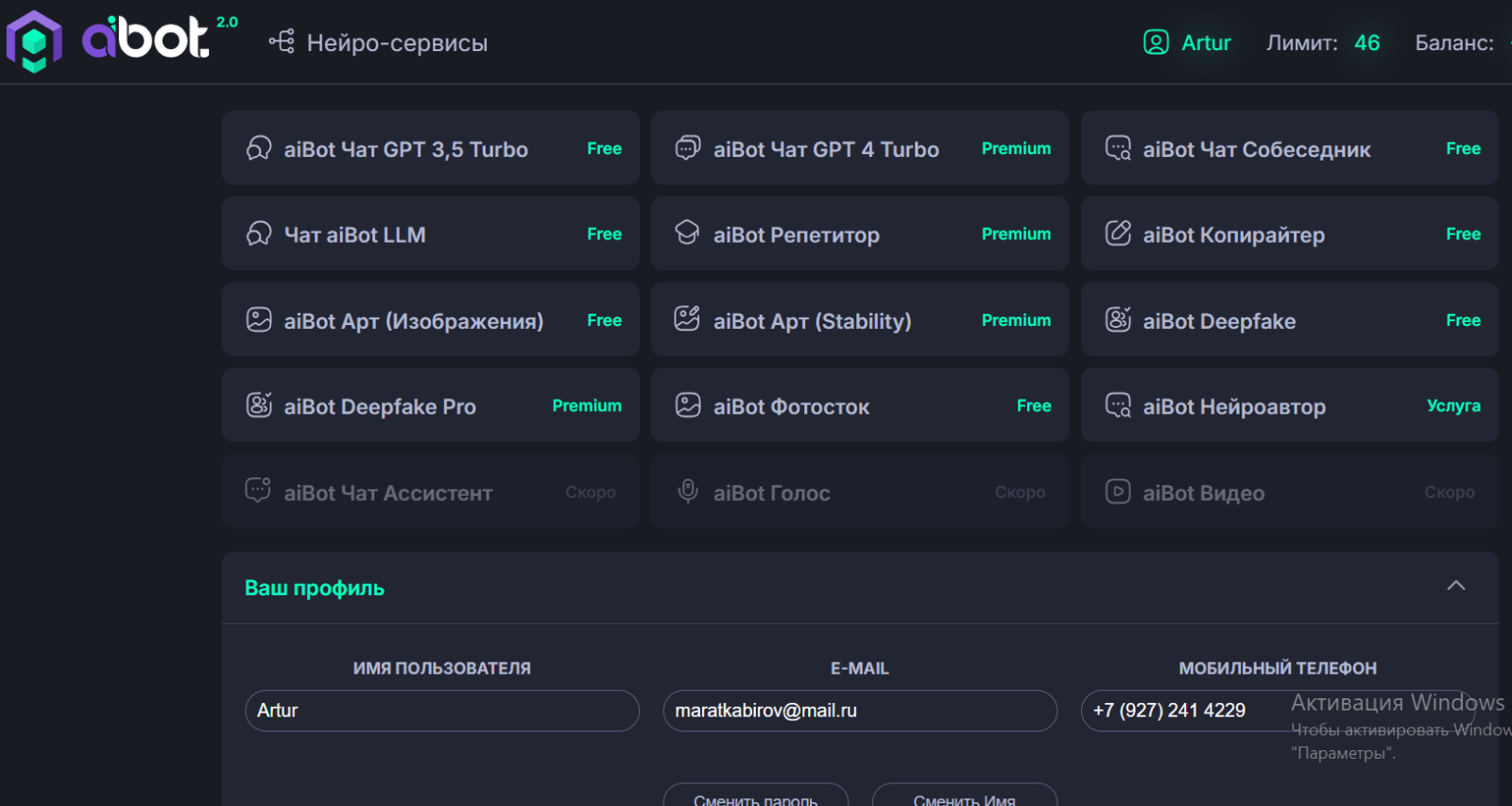This screenshot has width=1512, height=806.
Task: Click the МОБИЛЬНЫЙ ТЕЛЕФОН field label
Action: [1278, 668]
